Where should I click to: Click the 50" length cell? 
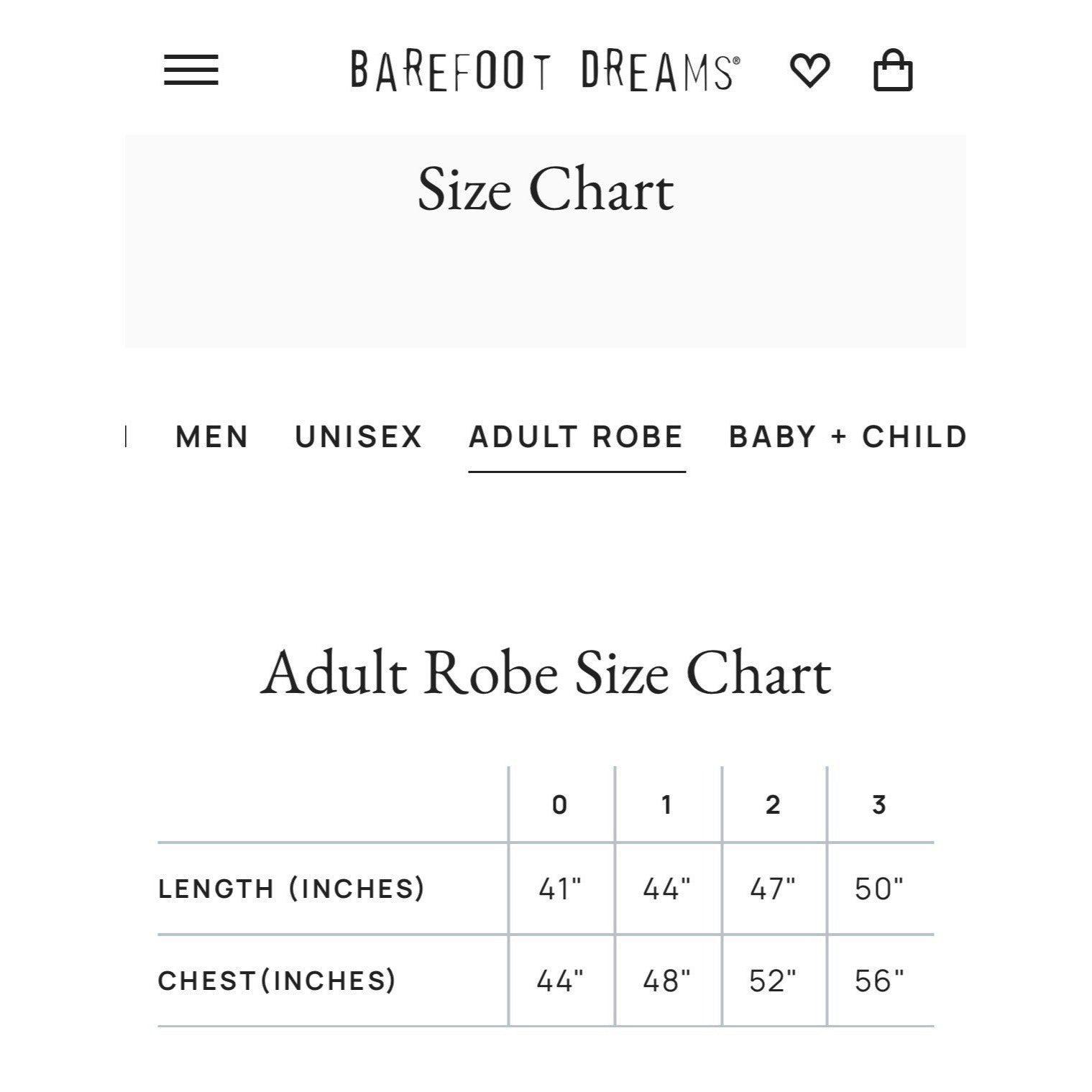(x=878, y=889)
